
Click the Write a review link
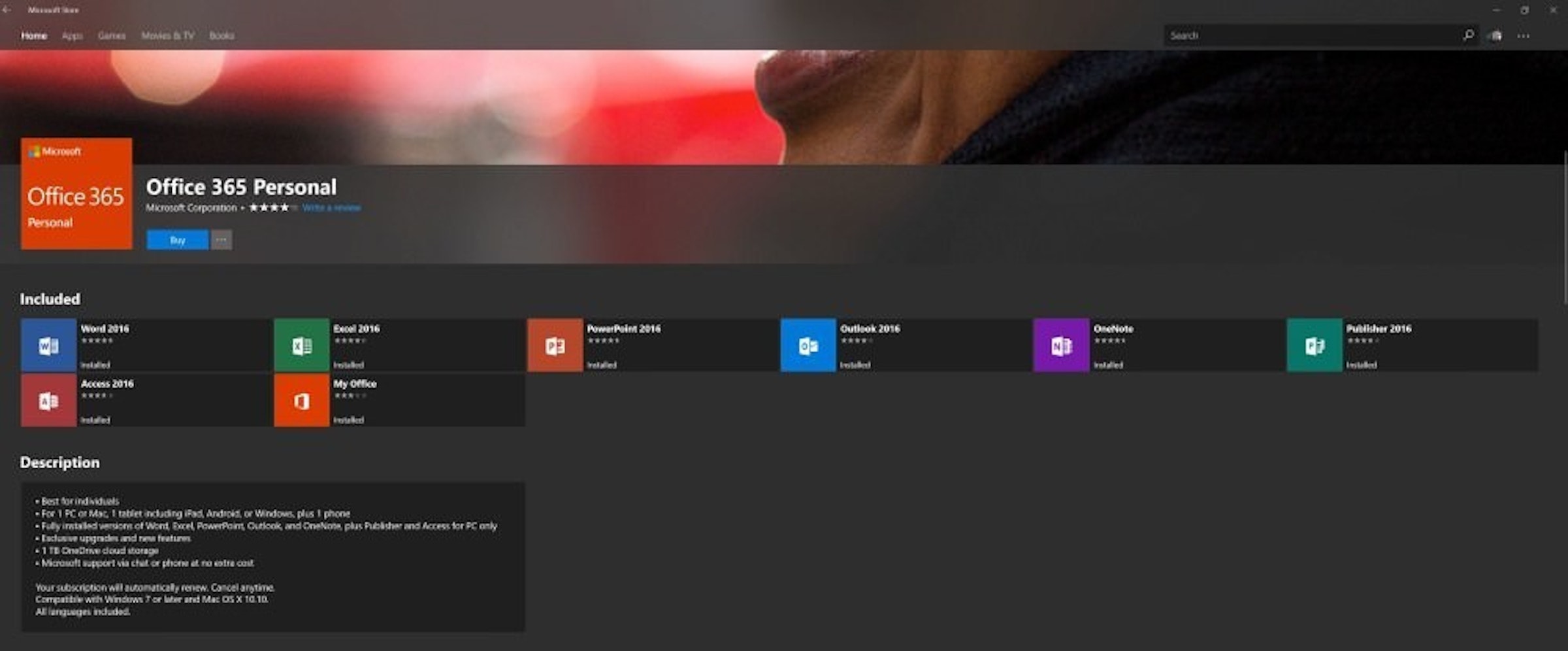tap(331, 208)
